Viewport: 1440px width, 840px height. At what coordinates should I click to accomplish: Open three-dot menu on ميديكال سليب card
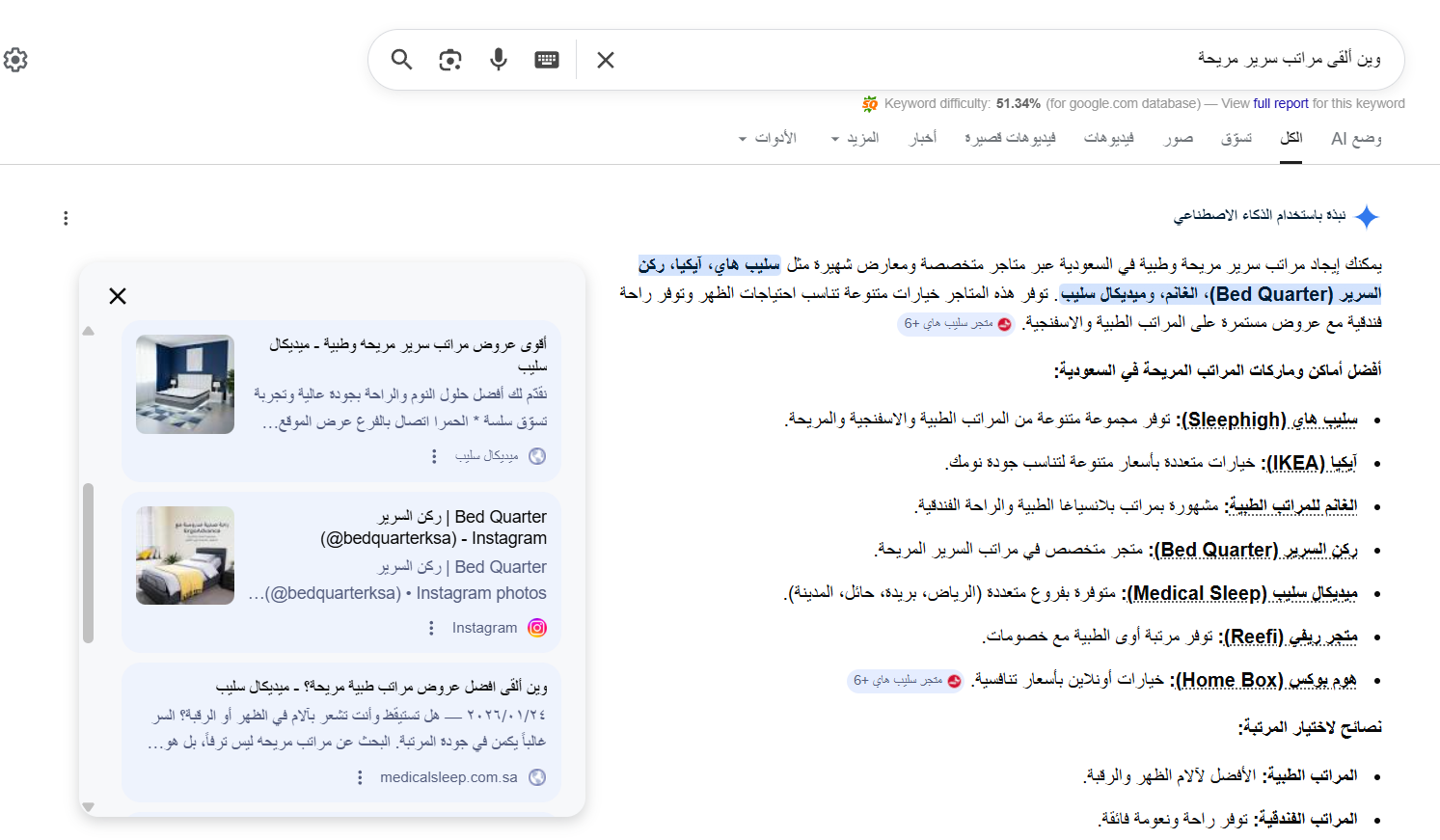[434, 456]
